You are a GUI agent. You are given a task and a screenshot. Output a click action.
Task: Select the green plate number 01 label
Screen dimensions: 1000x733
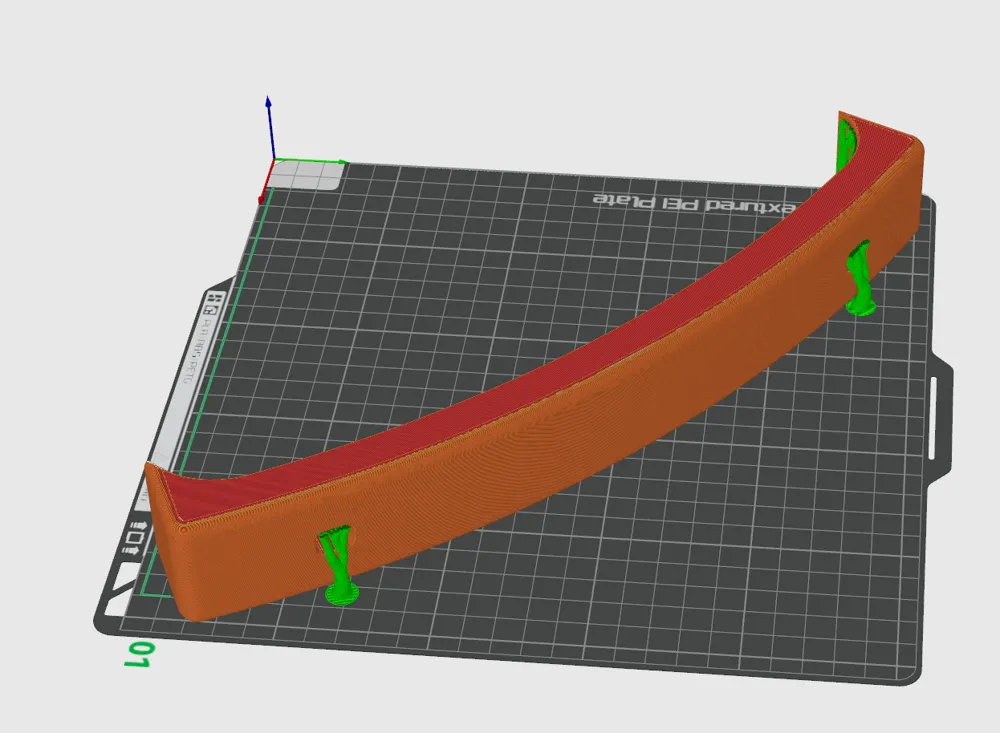pyautogui.click(x=137, y=655)
